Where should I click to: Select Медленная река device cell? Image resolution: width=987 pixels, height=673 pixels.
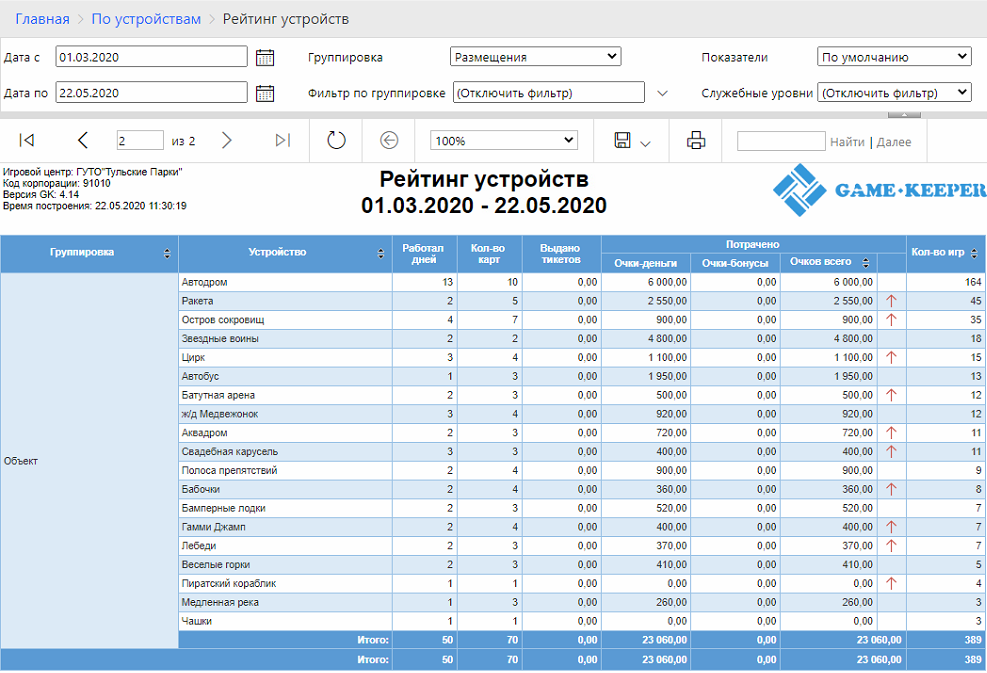coord(286,602)
